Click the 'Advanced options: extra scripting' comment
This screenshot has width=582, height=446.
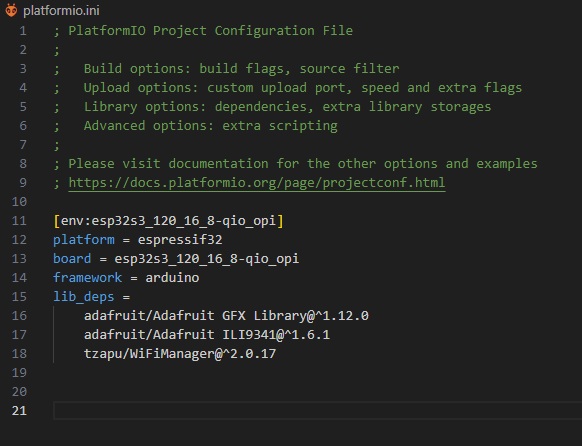[210, 126]
